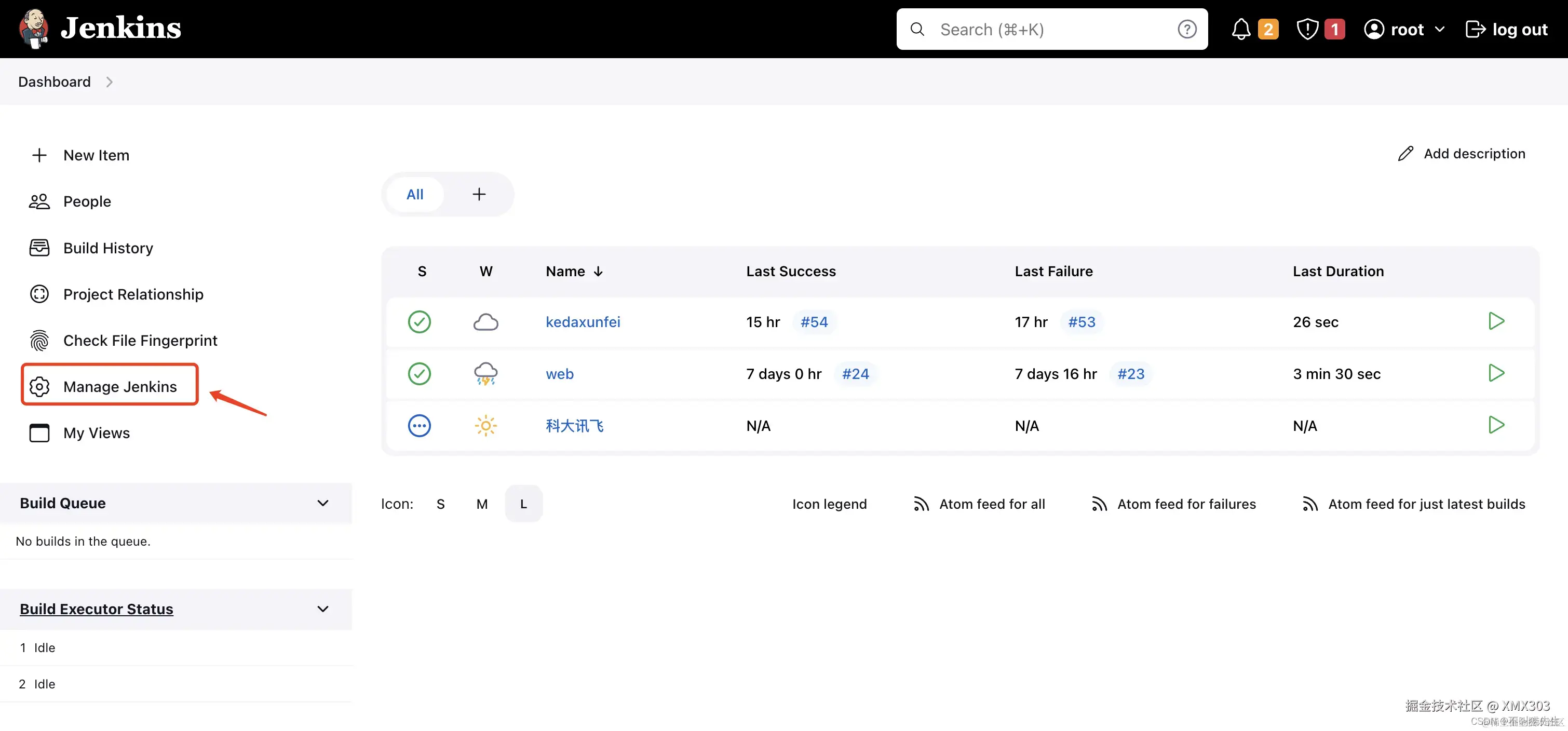The width and height of the screenshot is (1568, 731).
Task: Click the Jenkins butler logo
Action: 33,28
